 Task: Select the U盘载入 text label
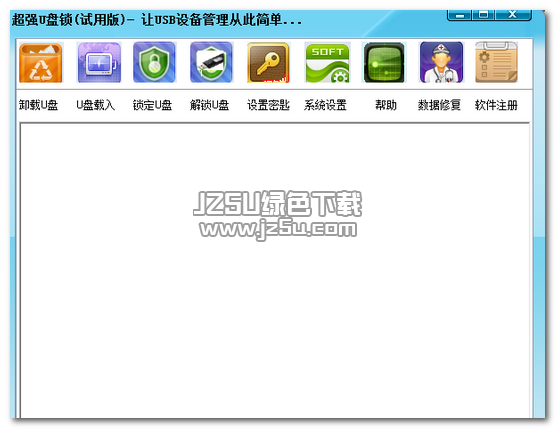pos(96,105)
